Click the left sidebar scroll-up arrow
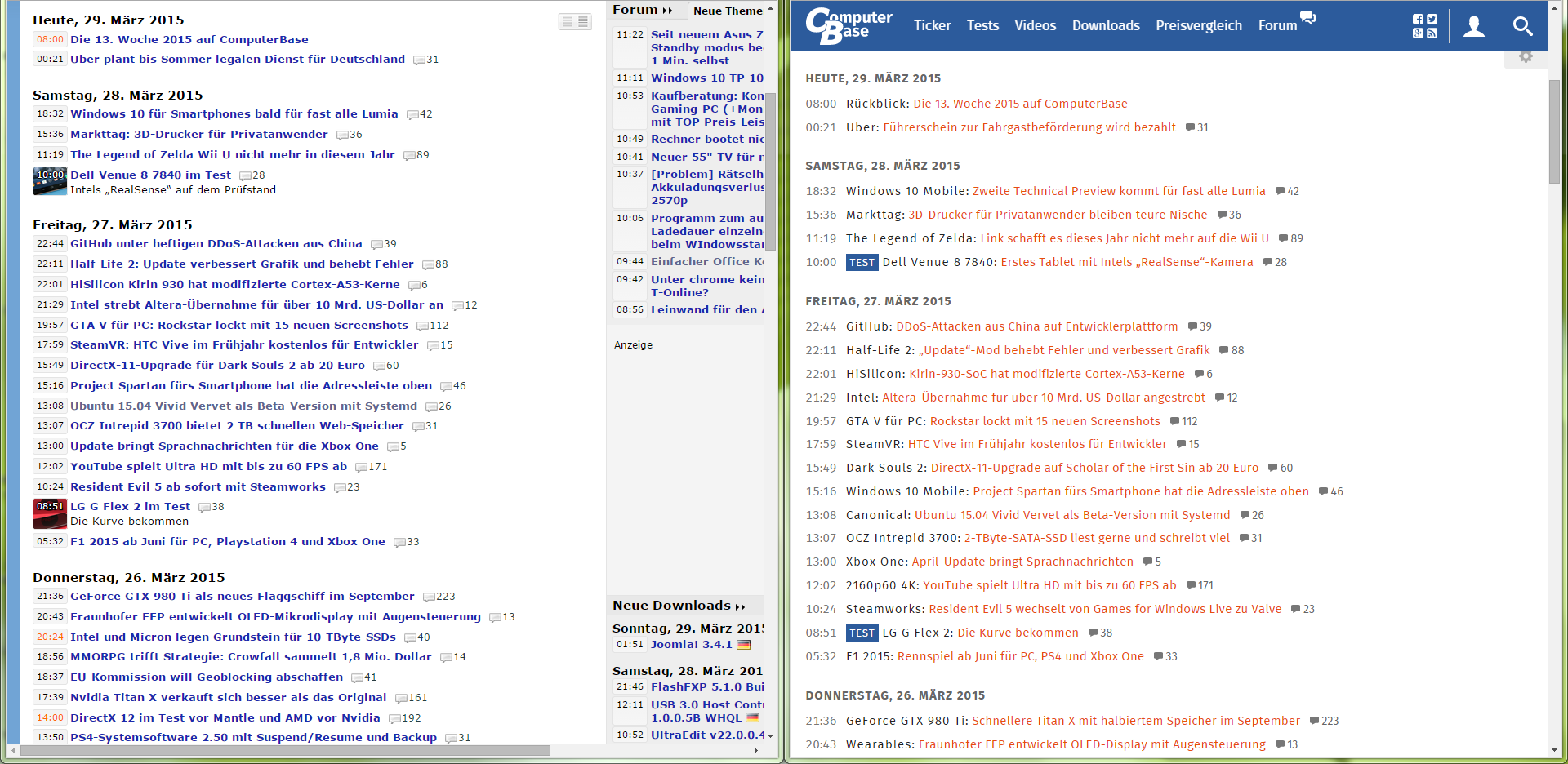Image resolution: width=1568 pixels, height=764 pixels. 770,7
